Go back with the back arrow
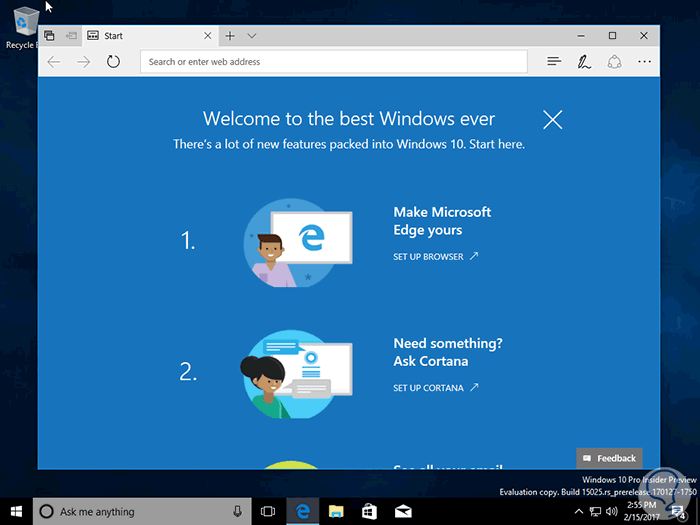 tap(54, 62)
